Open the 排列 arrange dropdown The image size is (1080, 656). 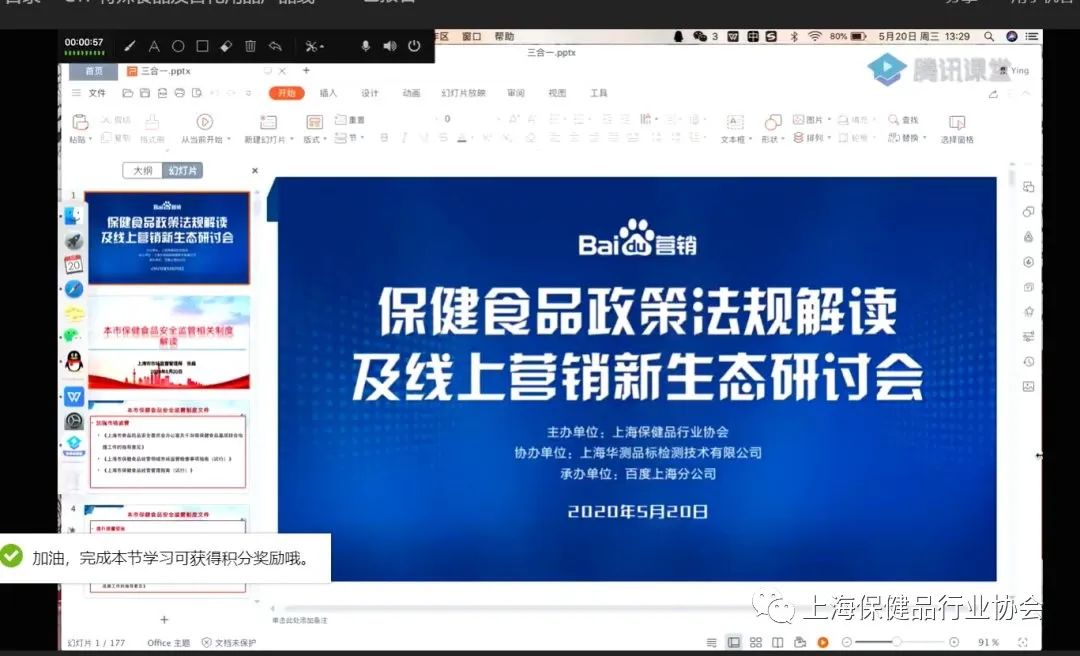(812, 138)
